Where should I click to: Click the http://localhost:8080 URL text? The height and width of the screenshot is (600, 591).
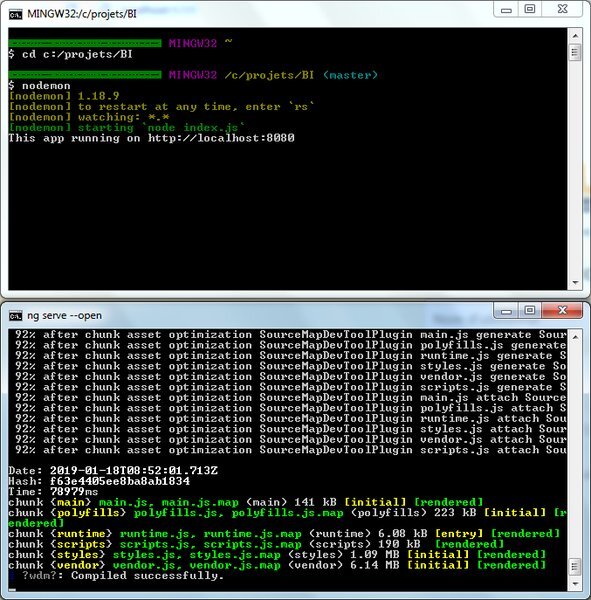click(x=221, y=138)
